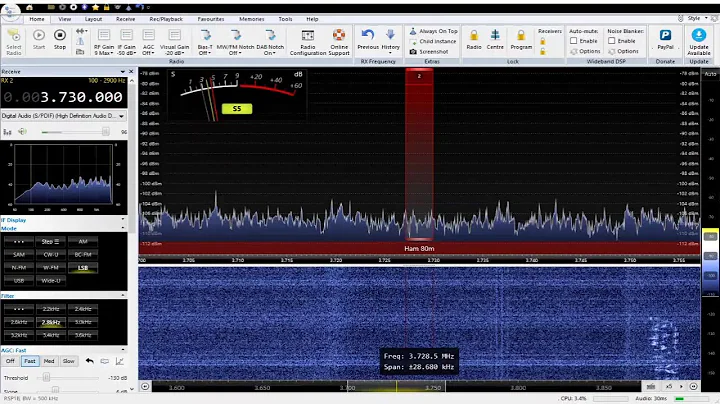
Task: Set AGC to Slow
Action: click(68, 361)
